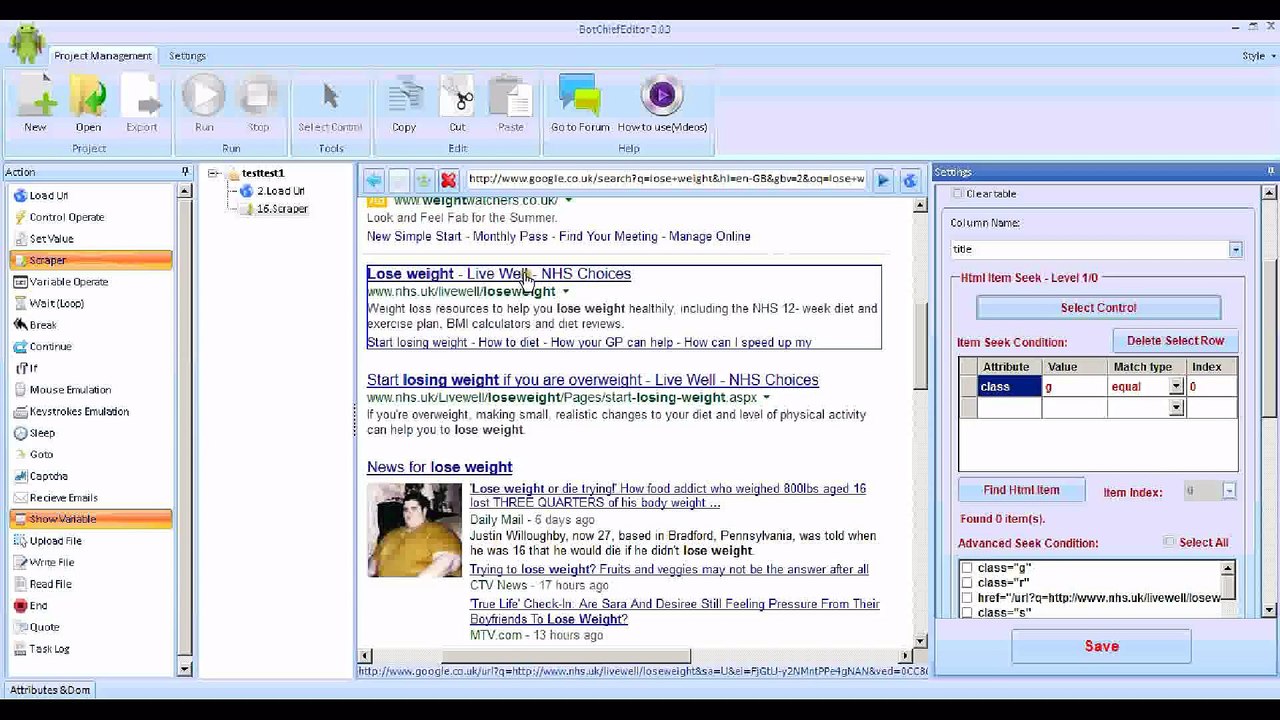Paste action from clipboard
The width and height of the screenshot is (1280, 720).
pyautogui.click(x=510, y=103)
